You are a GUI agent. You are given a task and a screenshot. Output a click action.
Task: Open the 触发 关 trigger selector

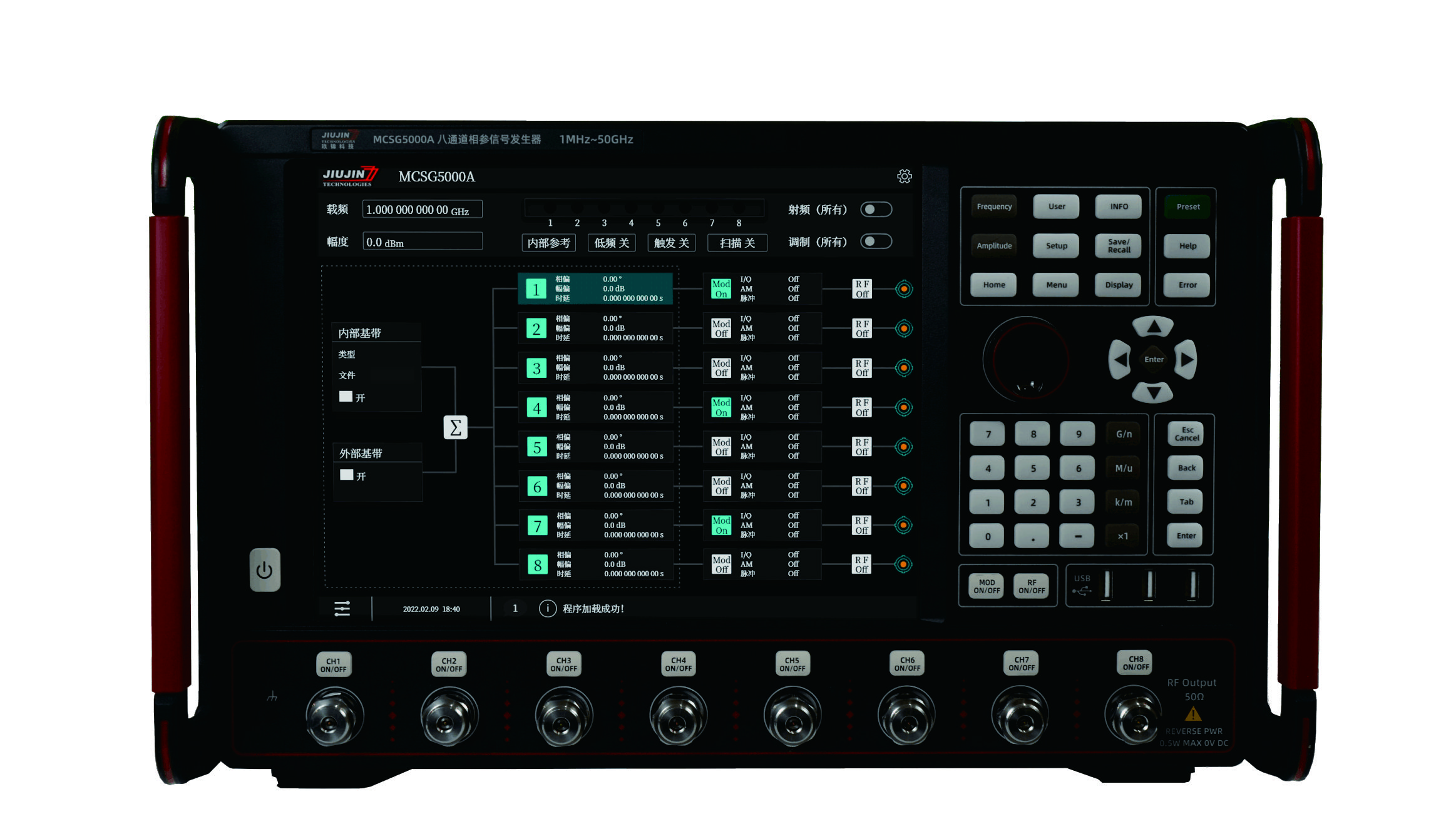[x=672, y=243]
